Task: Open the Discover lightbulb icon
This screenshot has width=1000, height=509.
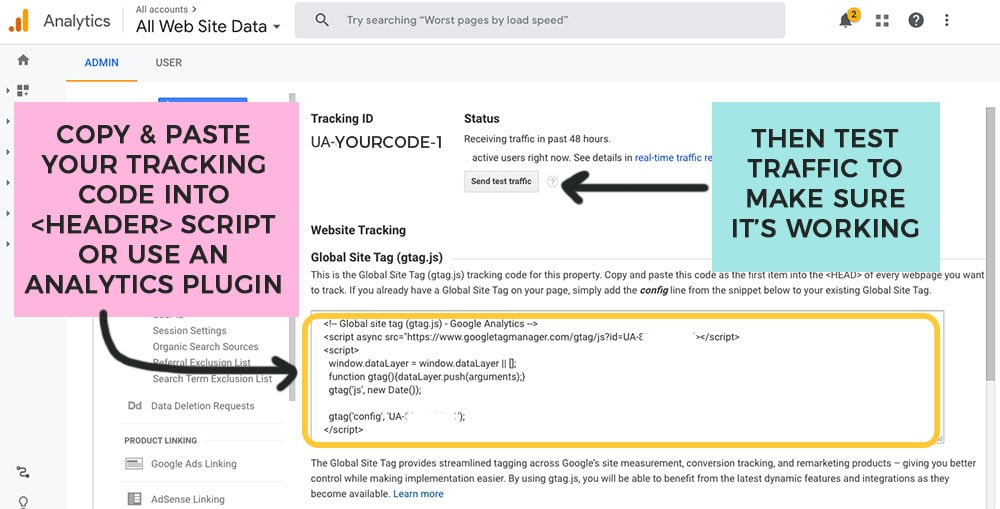Action: pyautogui.click(x=23, y=502)
